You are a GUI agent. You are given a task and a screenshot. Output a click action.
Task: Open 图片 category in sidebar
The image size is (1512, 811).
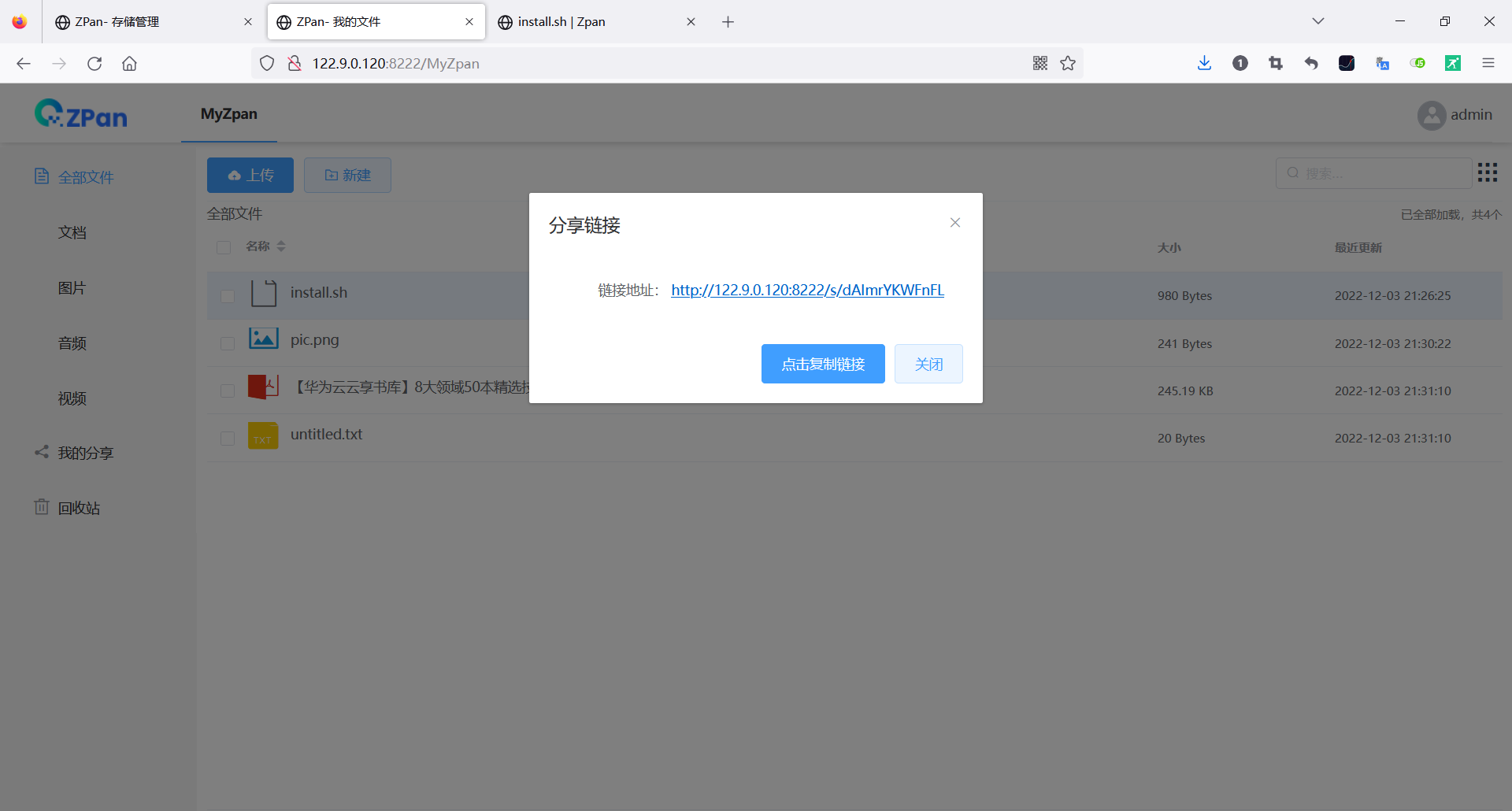click(x=72, y=287)
